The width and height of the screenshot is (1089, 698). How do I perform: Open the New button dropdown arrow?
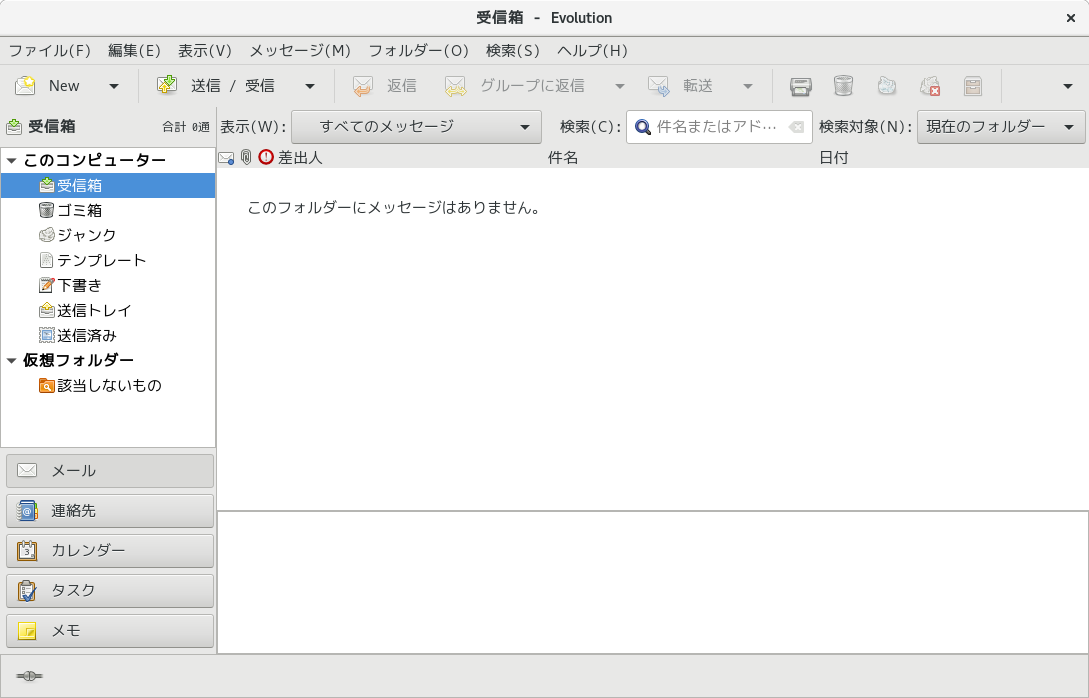point(114,86)
